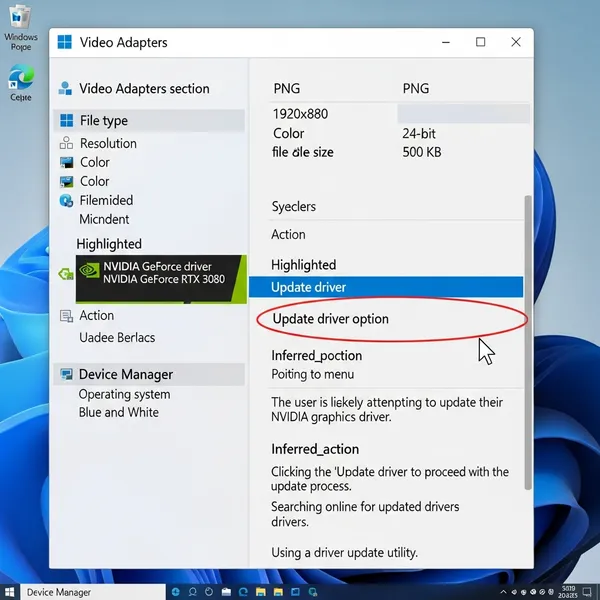The width and height of the screenshot is (600, 600).
Task: Click the 1920x880 resolution value
Action: (x=300, y=114)
